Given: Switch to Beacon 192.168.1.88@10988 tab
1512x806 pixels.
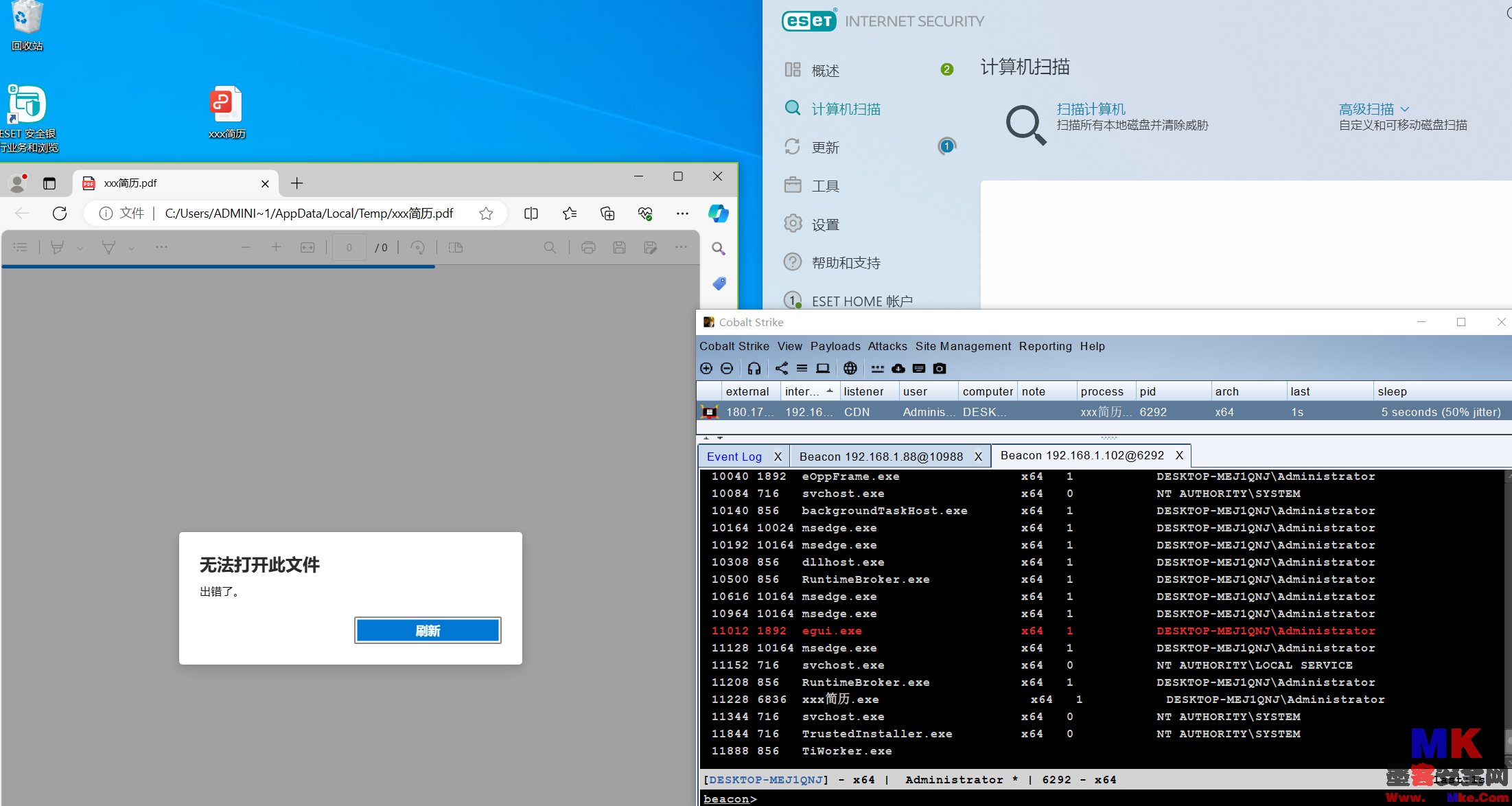Looking at the screenshot, I should pos(881,457).
